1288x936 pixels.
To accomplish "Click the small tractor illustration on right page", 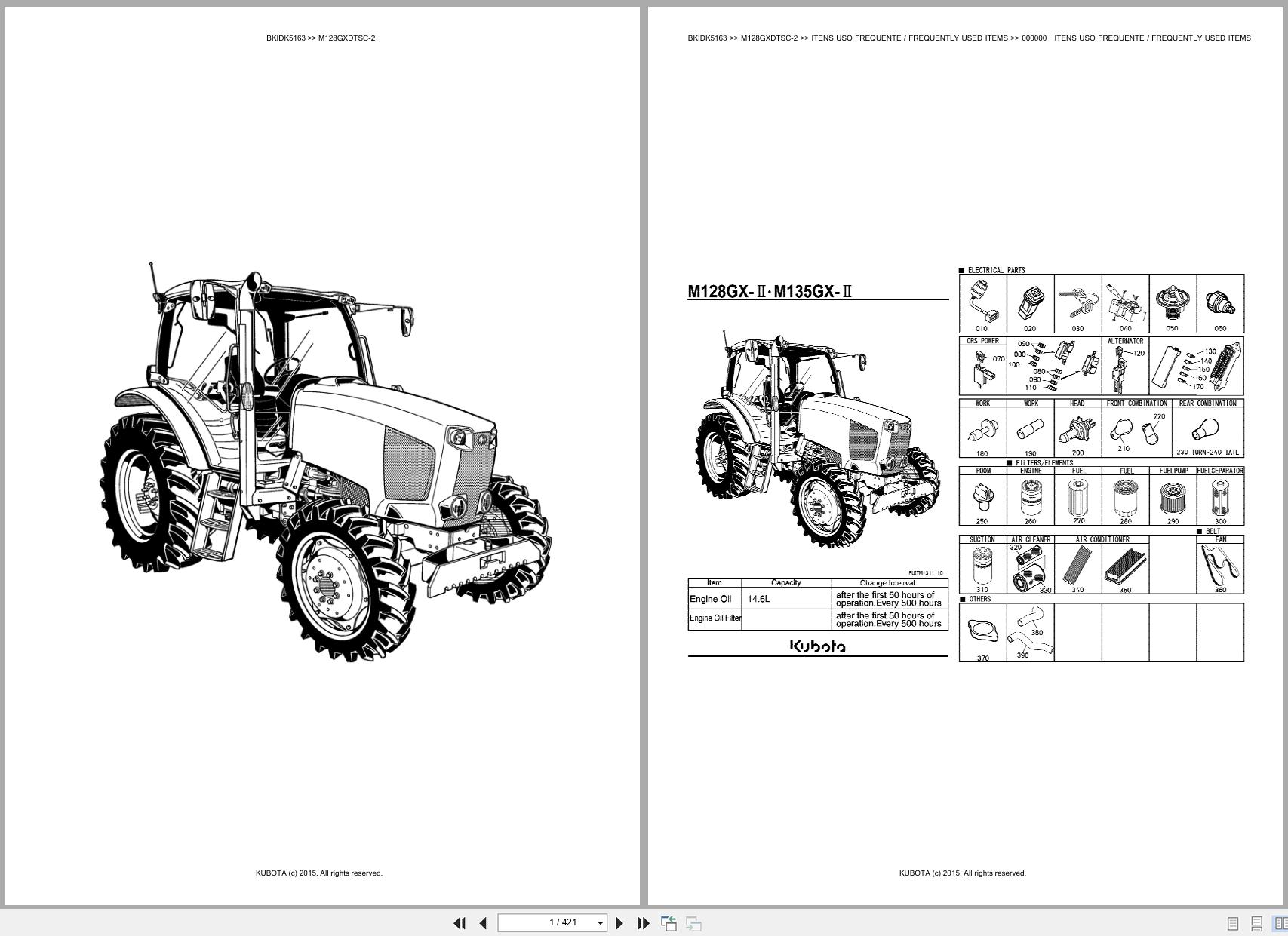I will click(818, 439).
